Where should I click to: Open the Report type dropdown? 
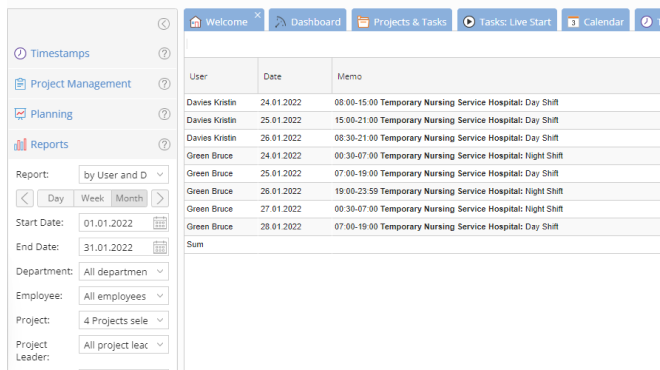point(124,175)
